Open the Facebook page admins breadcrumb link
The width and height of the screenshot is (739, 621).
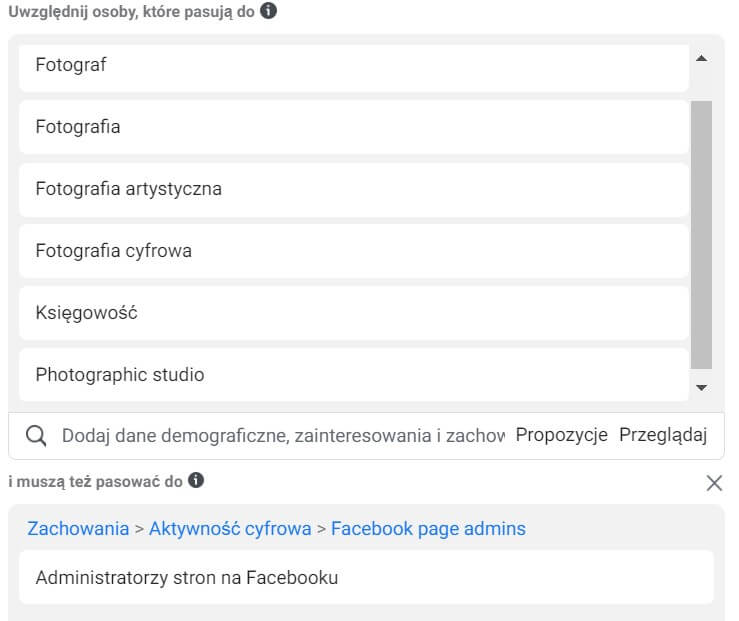point(428,529)
